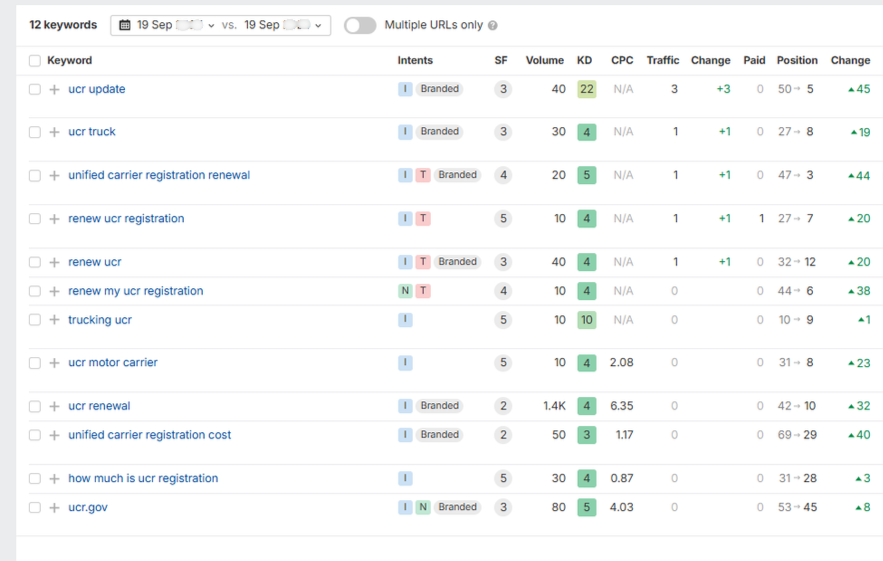Viewport: 883px width, 561px height.
Task: Open the ucr.gov keyword link
Action: pyautogui.click(x=88, y=507)
